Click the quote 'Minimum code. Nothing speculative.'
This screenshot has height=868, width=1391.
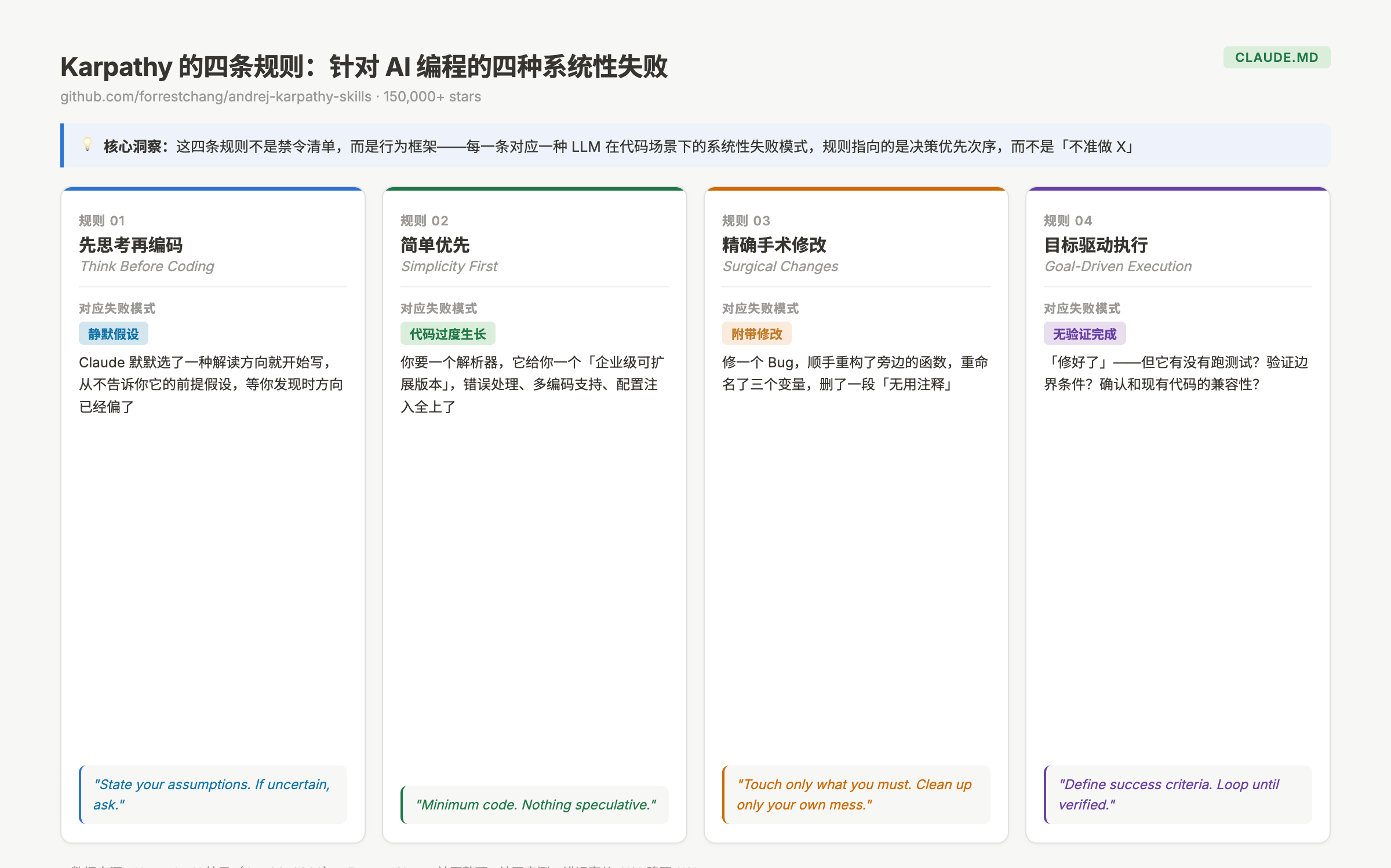pyautogui.click(x=535, y=804)
